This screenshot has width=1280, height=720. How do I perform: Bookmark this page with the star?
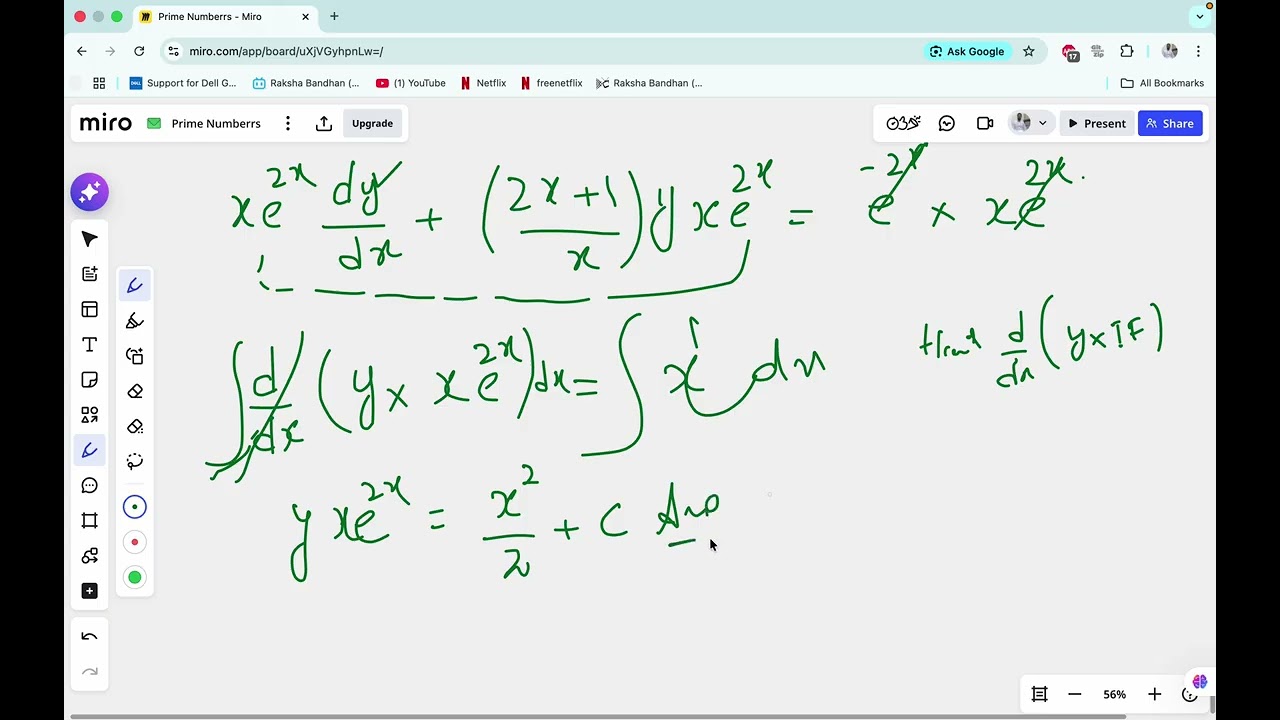pos(1028,51)
